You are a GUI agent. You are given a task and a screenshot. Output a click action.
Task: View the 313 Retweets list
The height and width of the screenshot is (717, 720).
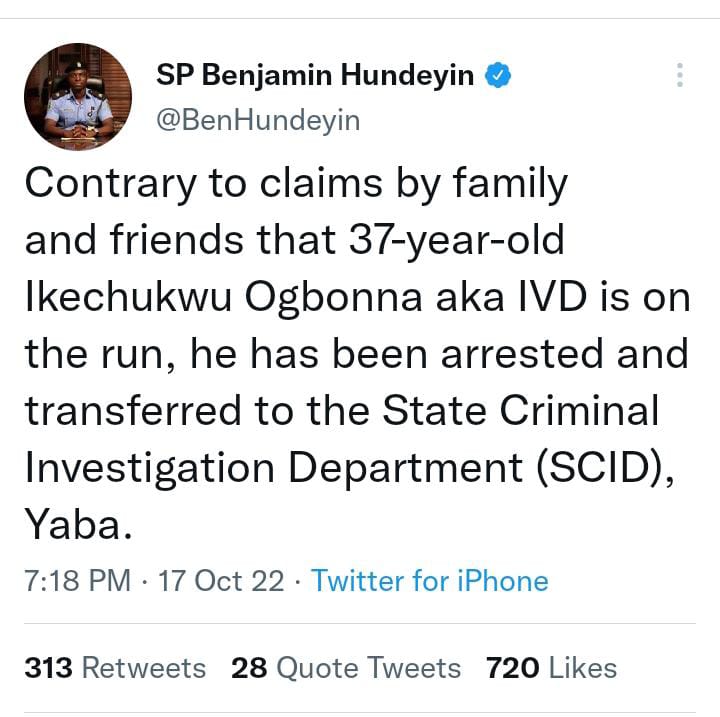pyautogui.click(x=115, y=668)
